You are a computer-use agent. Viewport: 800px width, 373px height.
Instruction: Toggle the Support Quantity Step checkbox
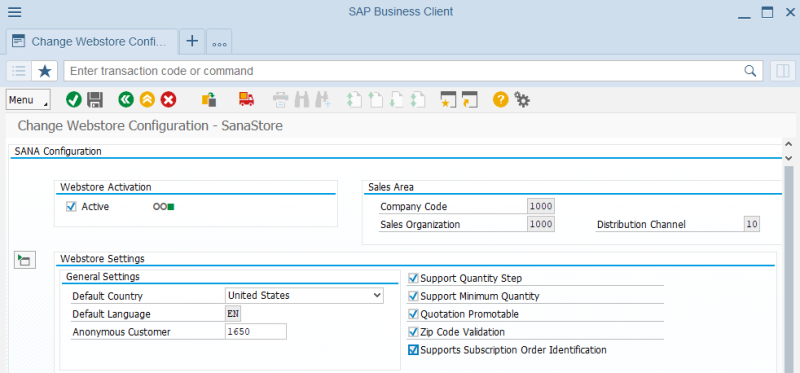413,279
